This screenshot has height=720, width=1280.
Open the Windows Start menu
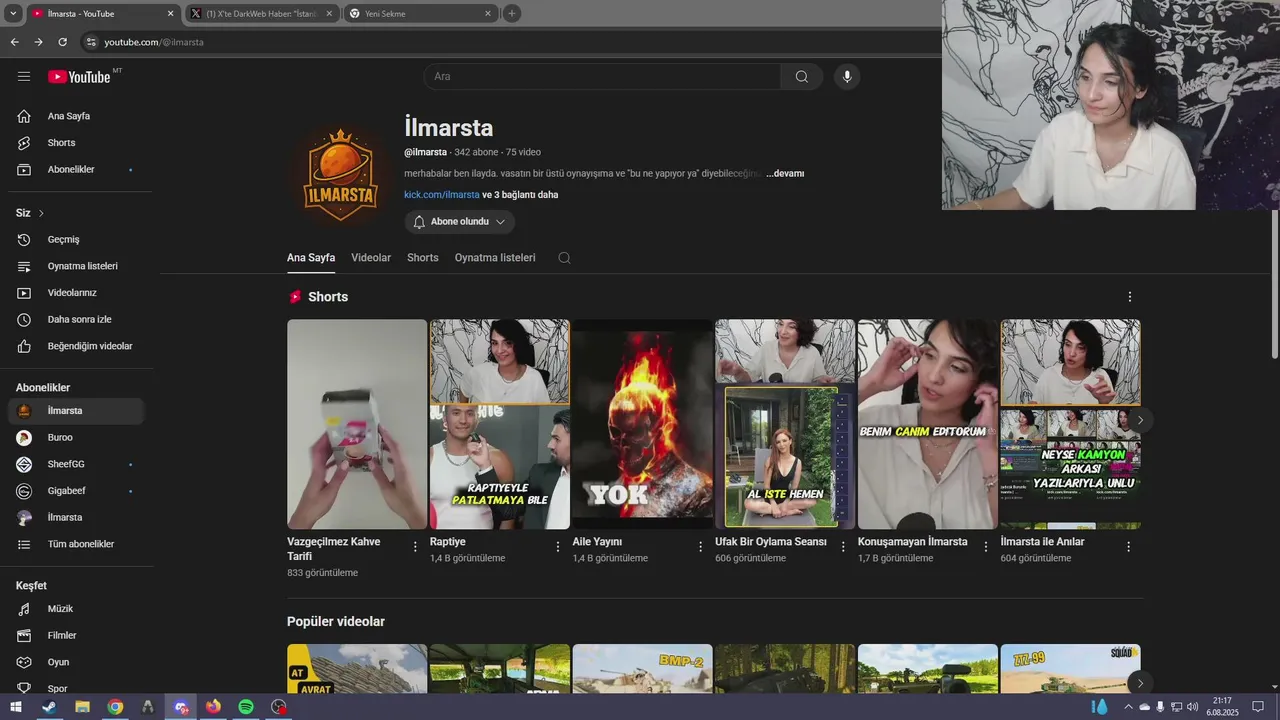(15, 707)
